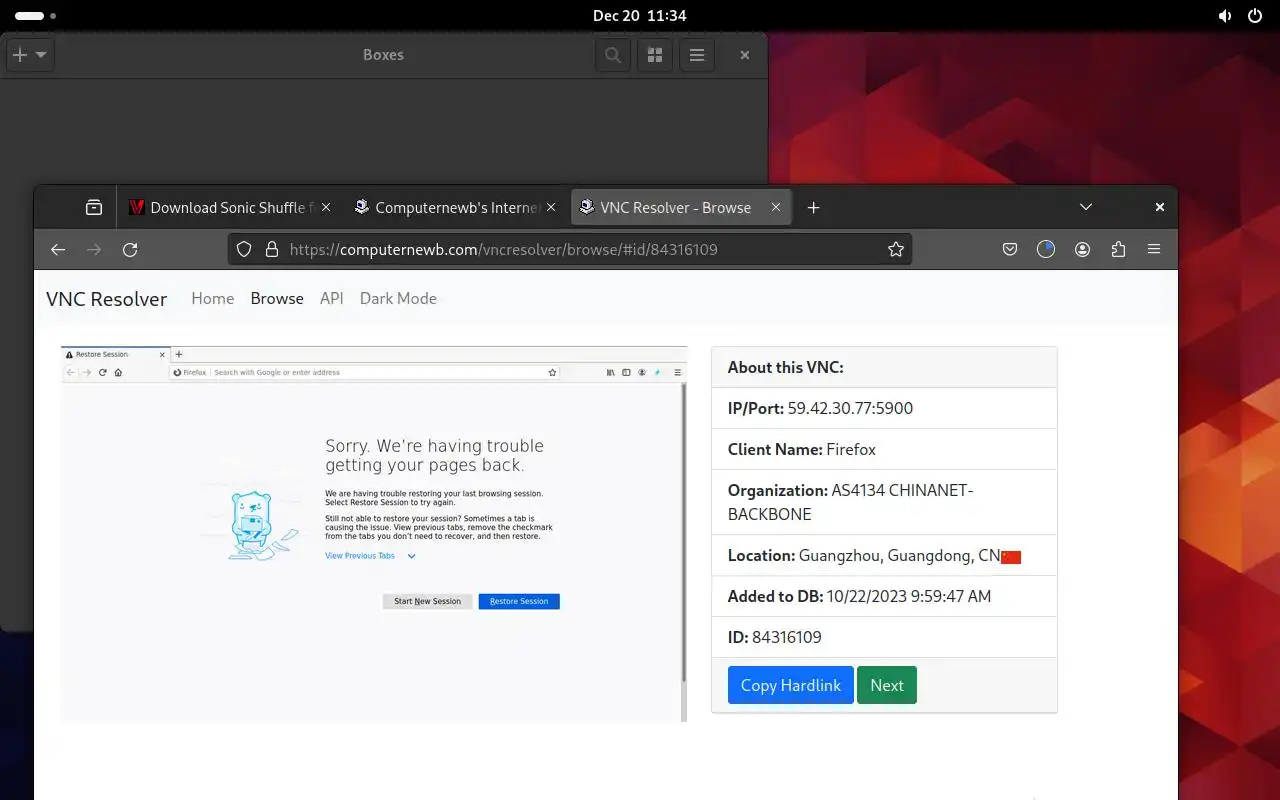Open a new Firefox tab

pos(814,208)
